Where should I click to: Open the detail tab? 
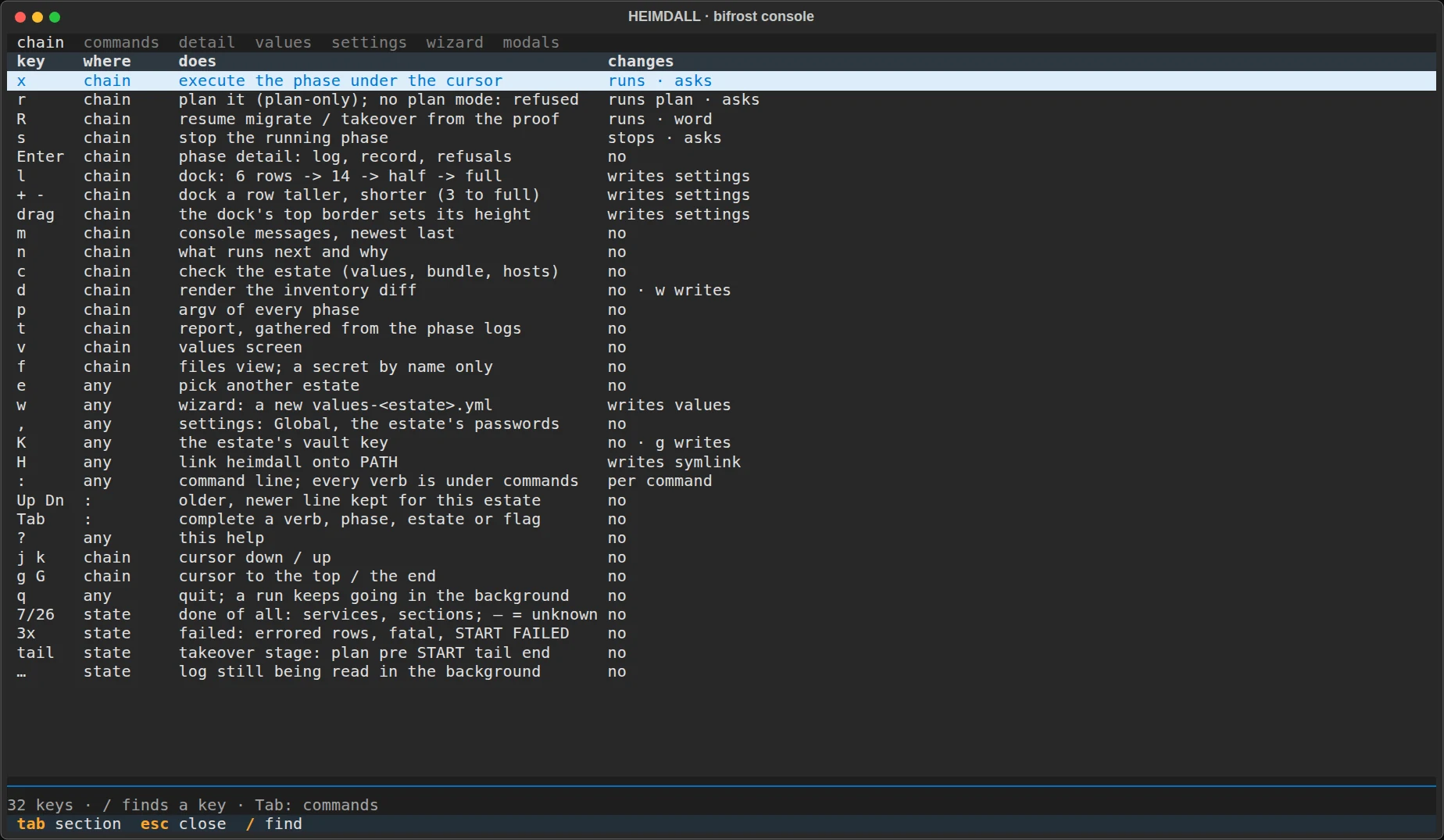coord(206,42)
